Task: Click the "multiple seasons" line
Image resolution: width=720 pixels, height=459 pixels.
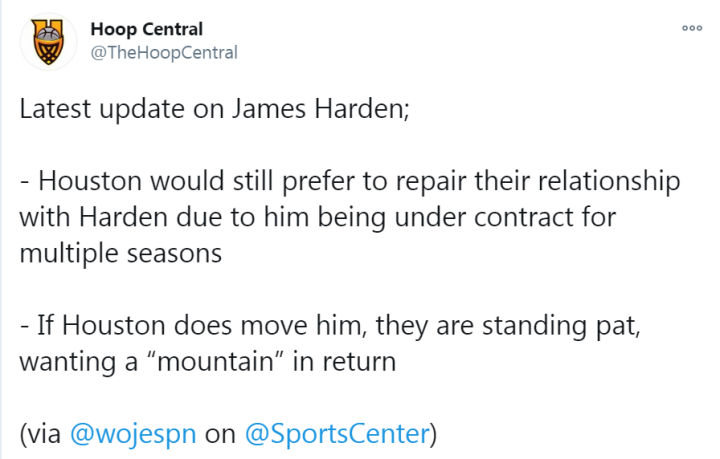Action: 120,254
